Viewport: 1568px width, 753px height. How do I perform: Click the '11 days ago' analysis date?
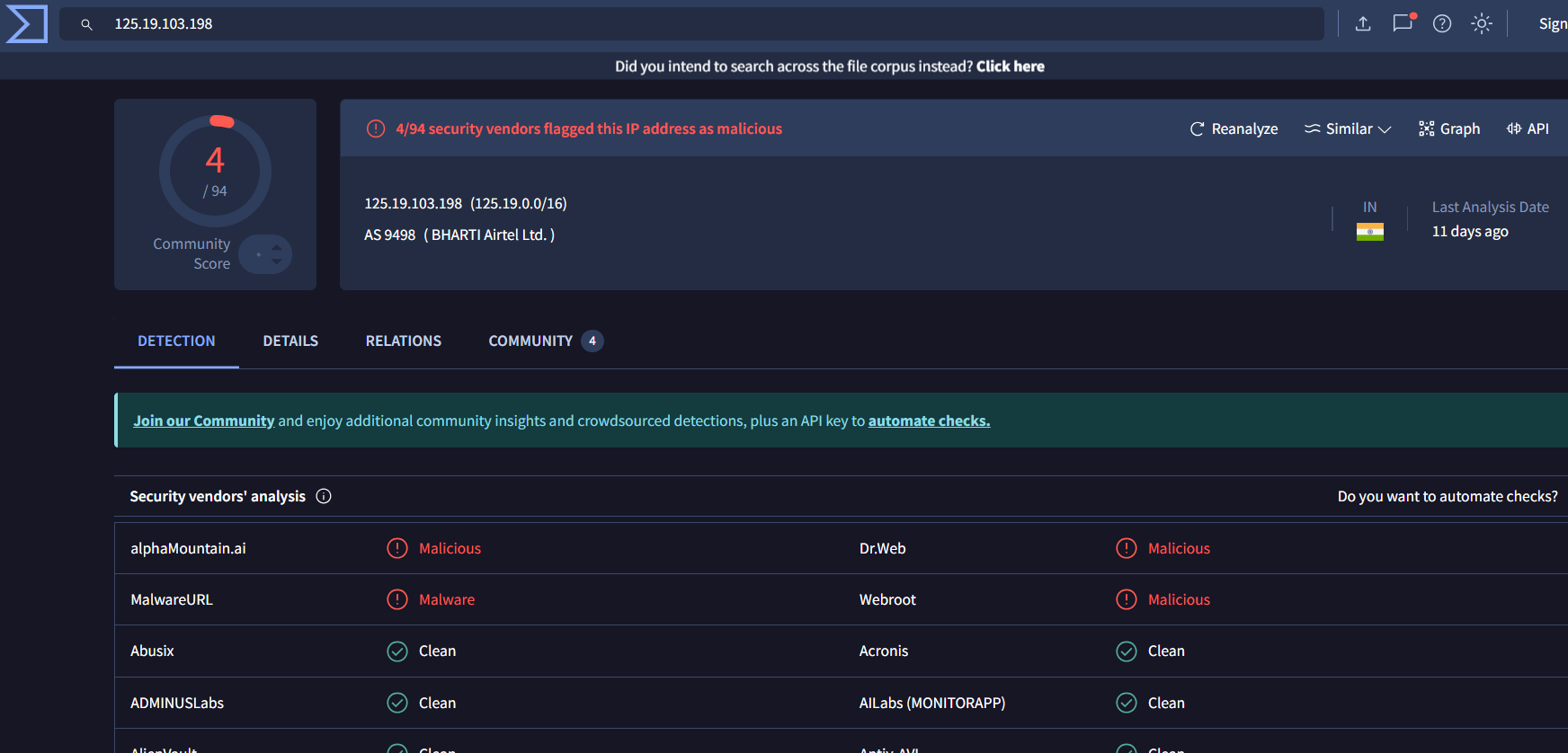click(1470, 232)
